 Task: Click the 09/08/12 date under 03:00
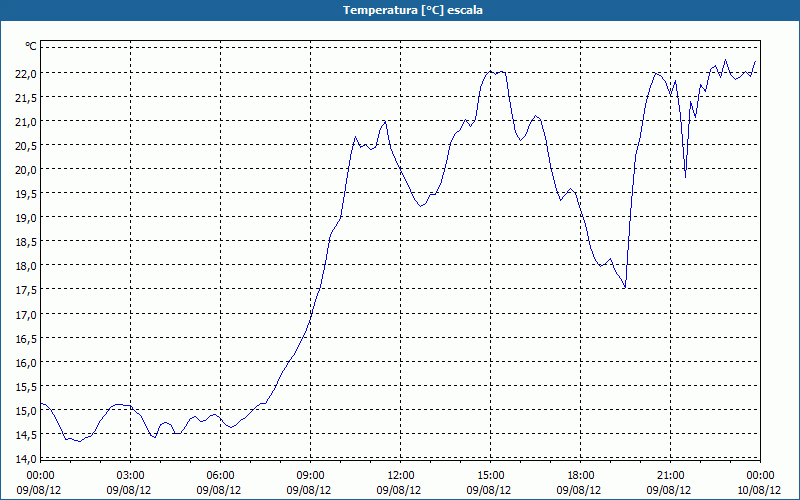(129, 490)
